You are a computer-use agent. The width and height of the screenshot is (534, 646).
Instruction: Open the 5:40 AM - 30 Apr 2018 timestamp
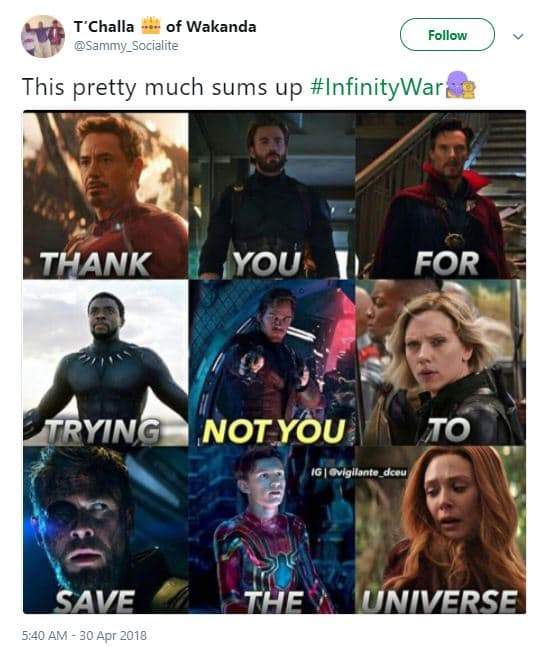(x=84, y=635)
